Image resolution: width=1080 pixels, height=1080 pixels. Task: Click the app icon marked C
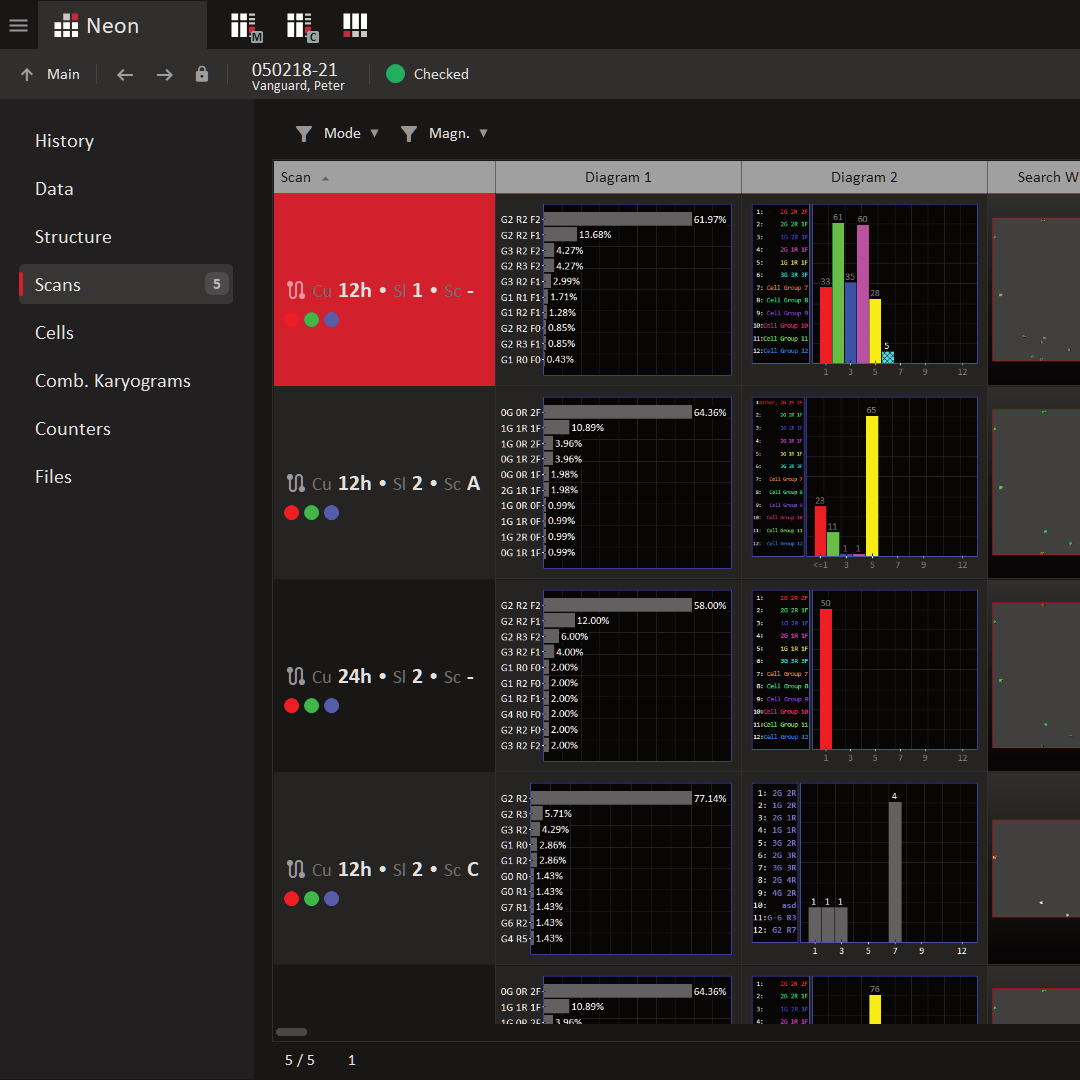(301, 26)
